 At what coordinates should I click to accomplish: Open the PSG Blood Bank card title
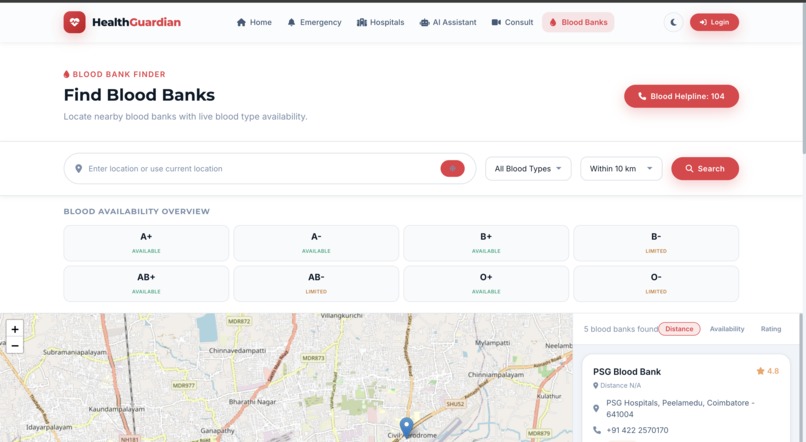[627, 372]
